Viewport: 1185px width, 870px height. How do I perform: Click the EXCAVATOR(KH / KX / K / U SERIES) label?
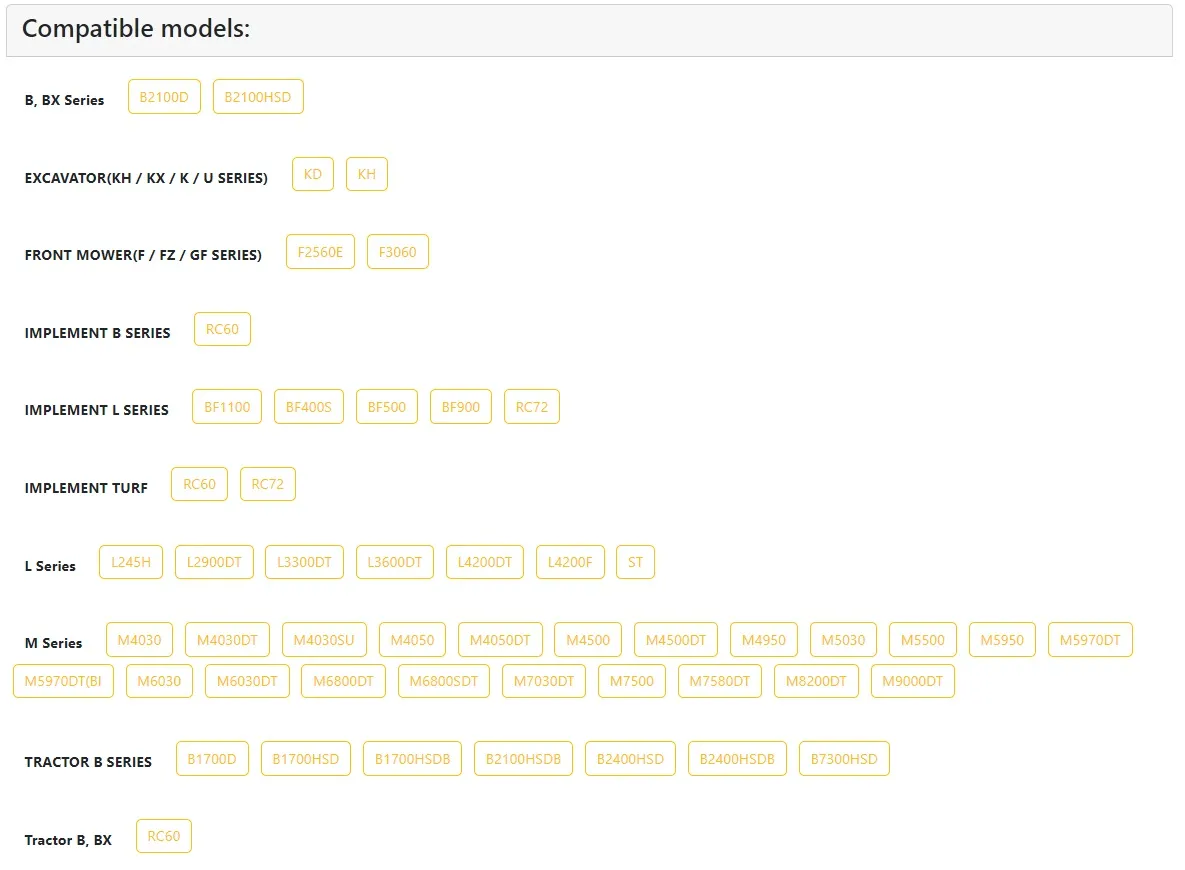click(x=146, y=178)
